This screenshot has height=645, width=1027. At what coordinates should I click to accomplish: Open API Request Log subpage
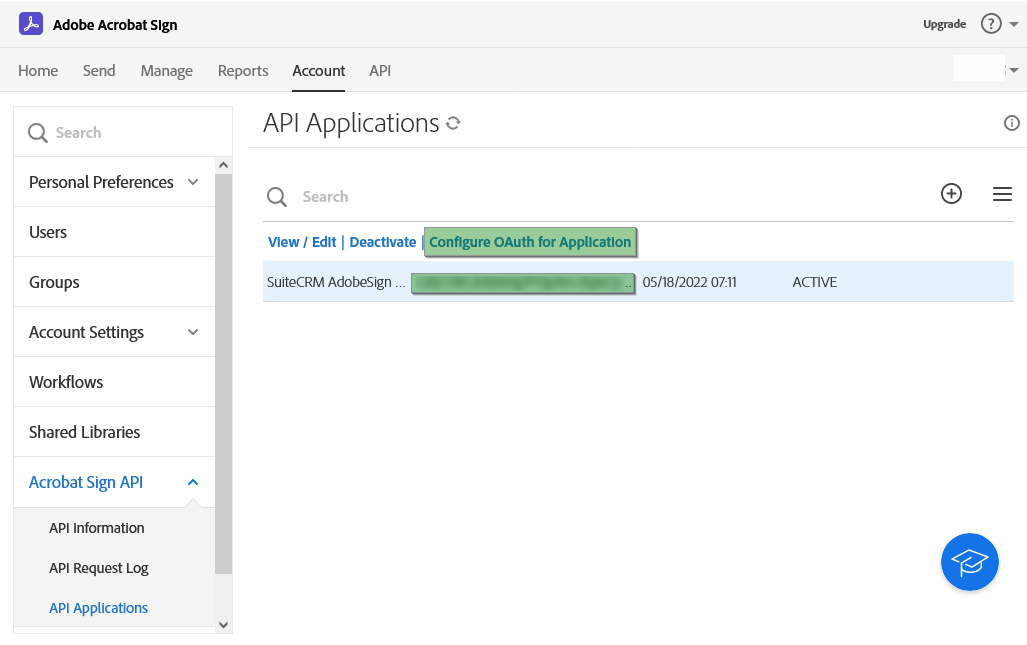point(98,568)
